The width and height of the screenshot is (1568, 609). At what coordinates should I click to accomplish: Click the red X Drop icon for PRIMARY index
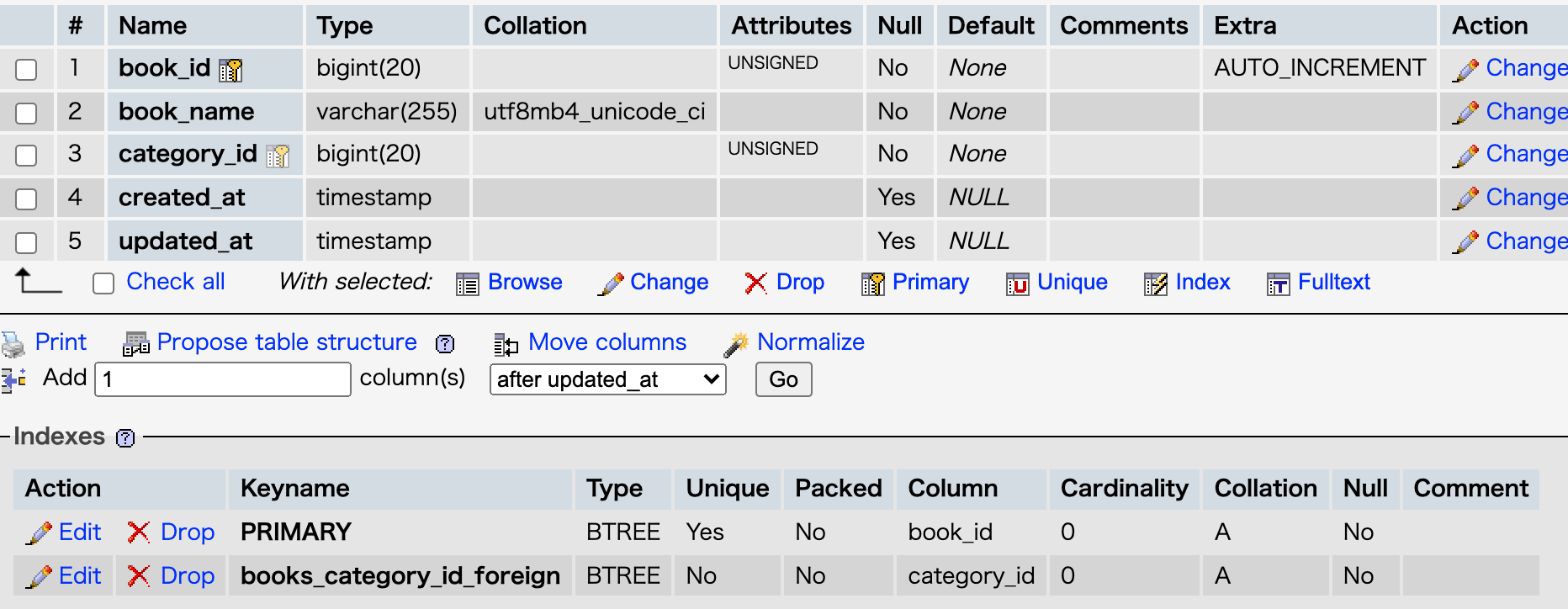pyautogui.click(x=139, y=532)
